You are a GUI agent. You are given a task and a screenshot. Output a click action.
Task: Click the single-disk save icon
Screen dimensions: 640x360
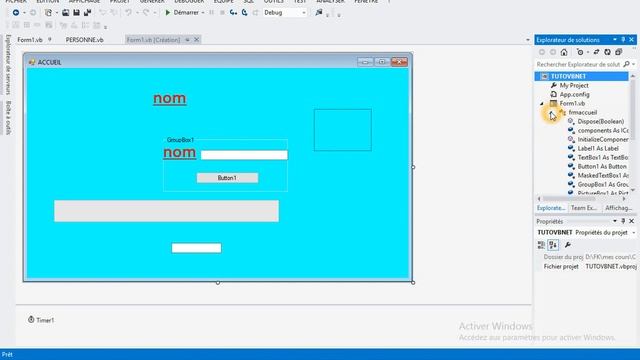pos(76,13)
